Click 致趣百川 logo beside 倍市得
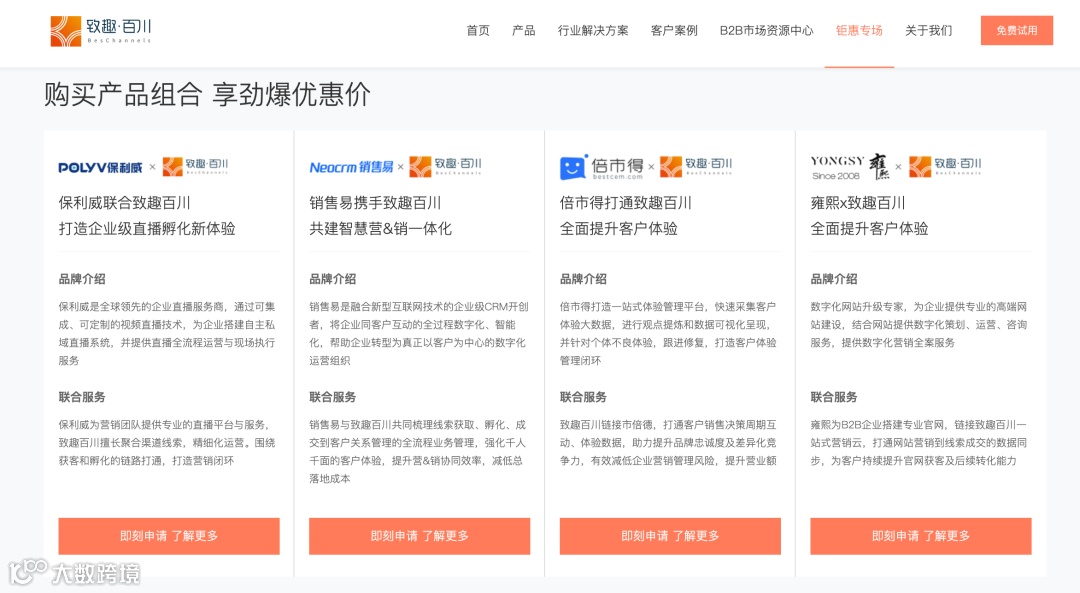 coord(696,166)
